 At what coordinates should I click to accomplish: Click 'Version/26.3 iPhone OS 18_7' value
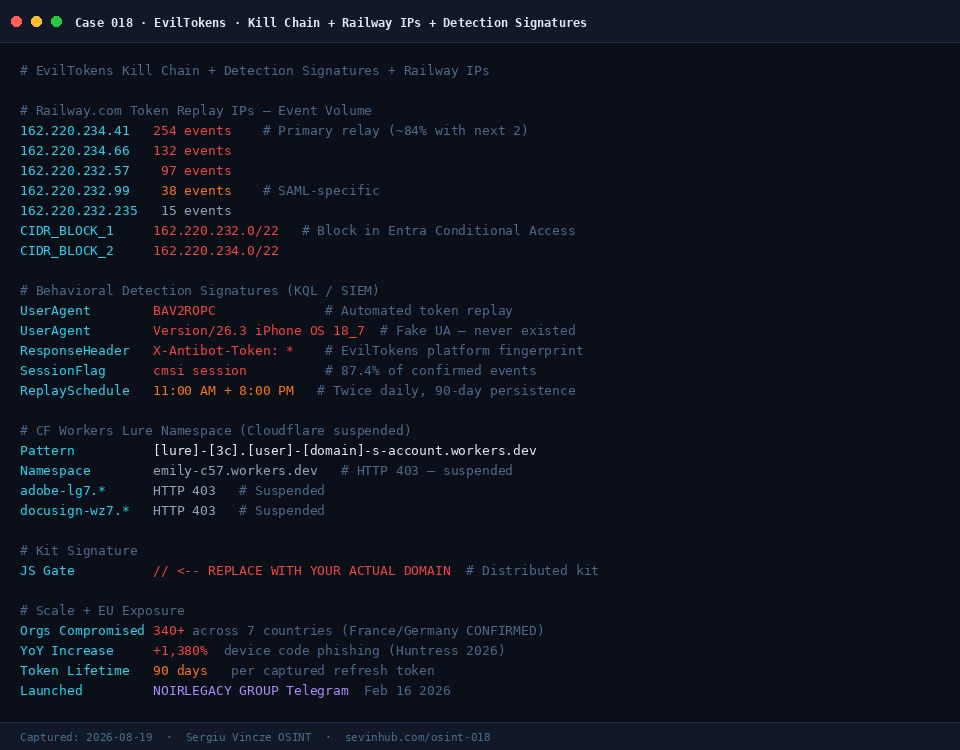[259, 331]
